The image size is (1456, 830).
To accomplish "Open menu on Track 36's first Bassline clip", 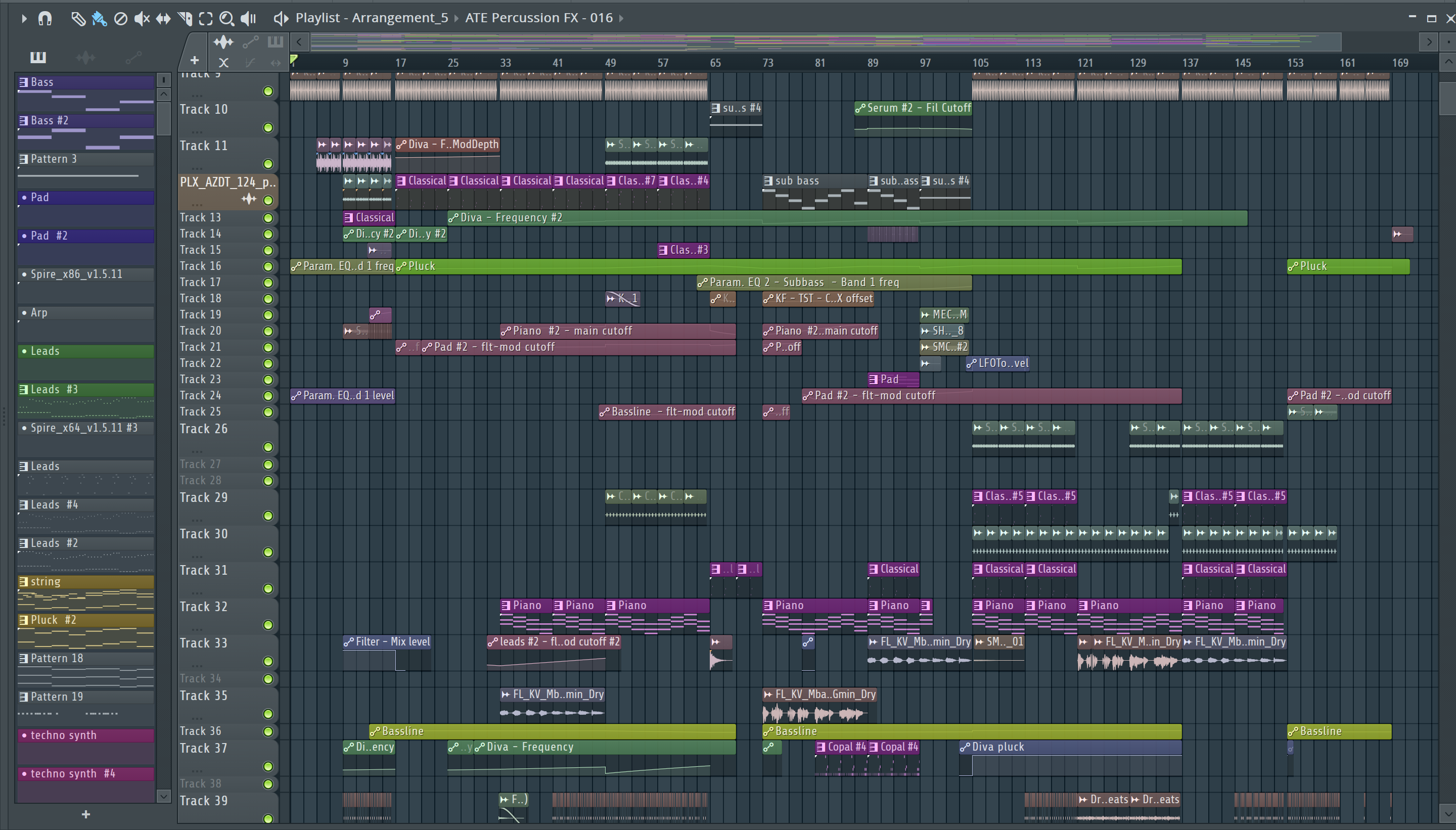I will pos(375,731).
